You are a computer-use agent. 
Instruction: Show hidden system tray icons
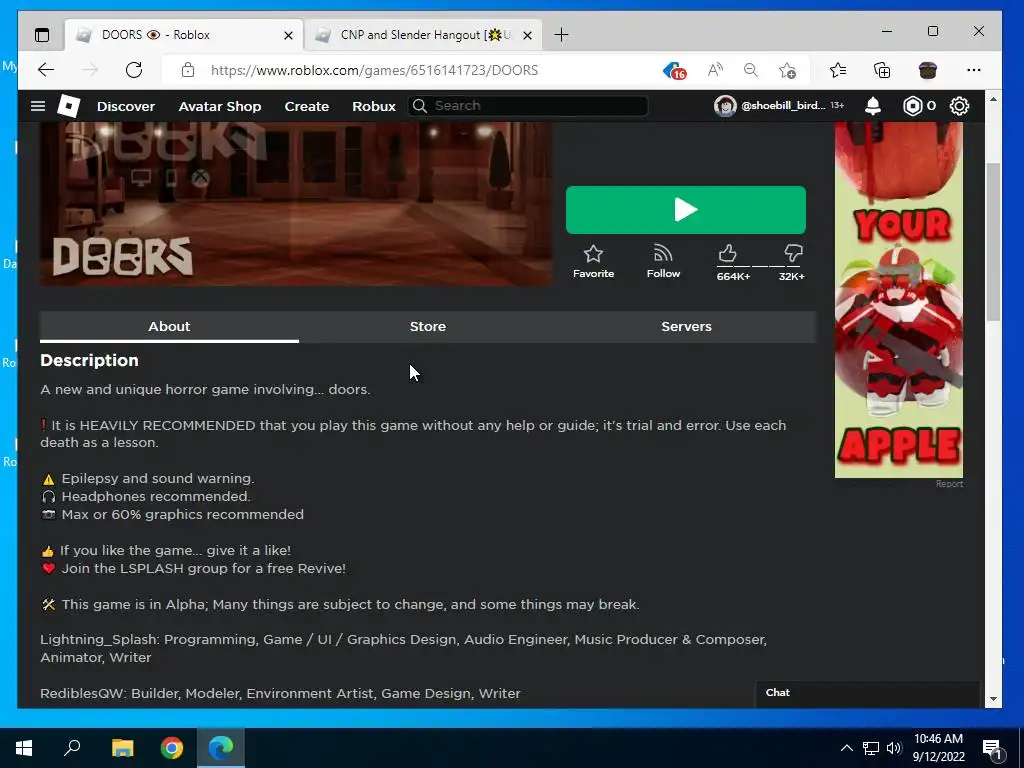[846, 748]
